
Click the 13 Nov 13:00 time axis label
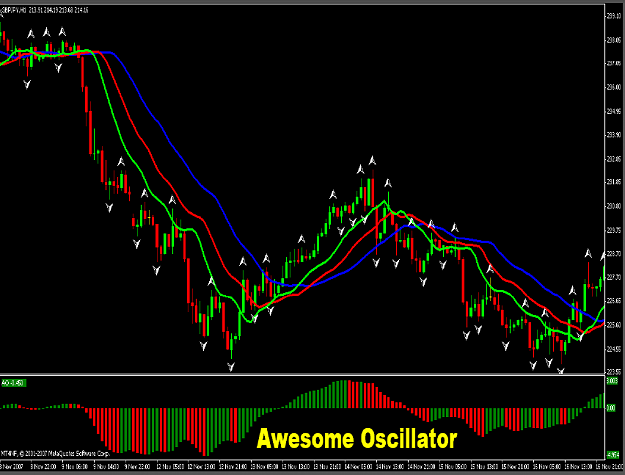point(296,466)
